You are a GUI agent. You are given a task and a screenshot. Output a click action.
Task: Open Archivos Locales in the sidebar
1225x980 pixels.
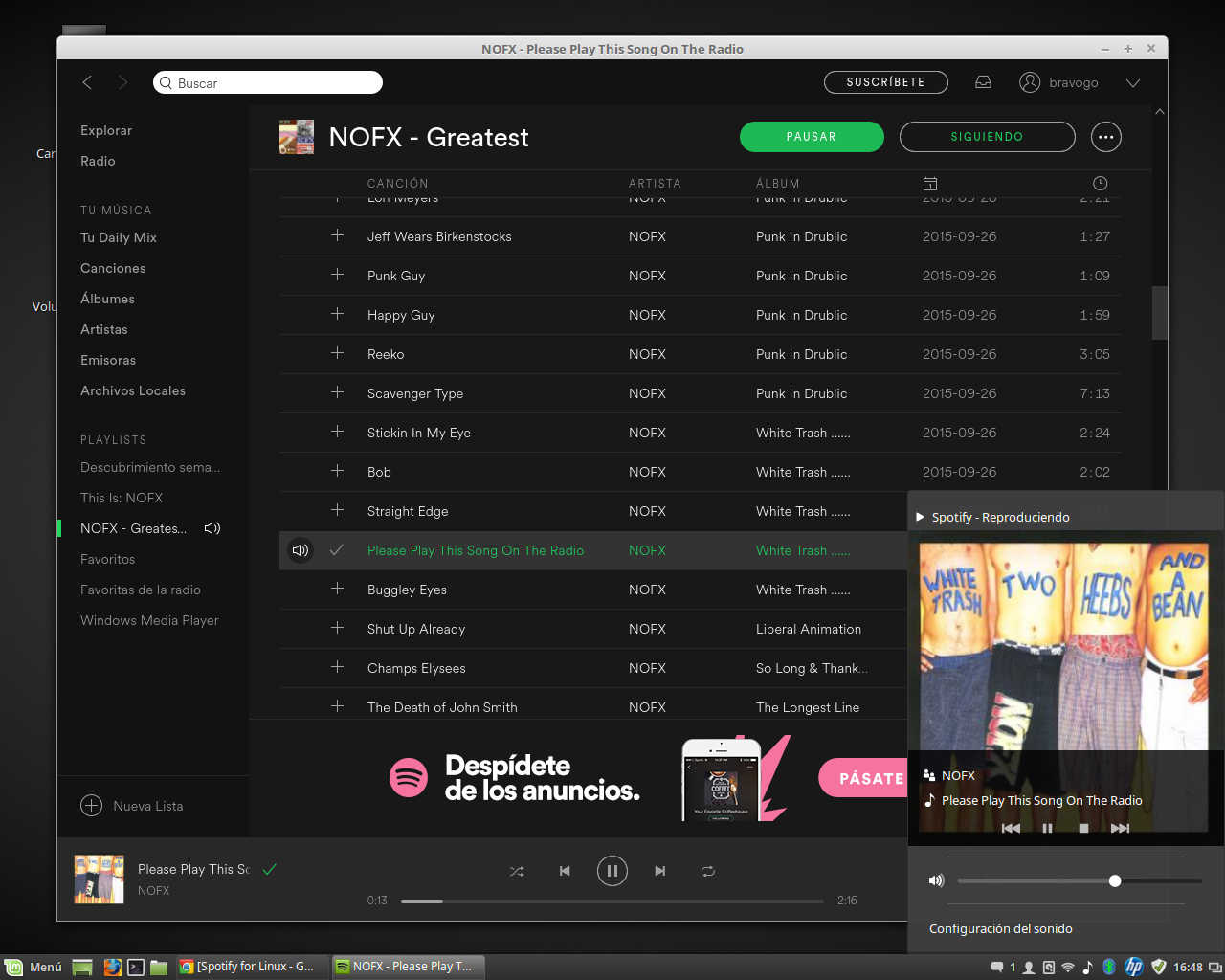click(x=133, y=390)
